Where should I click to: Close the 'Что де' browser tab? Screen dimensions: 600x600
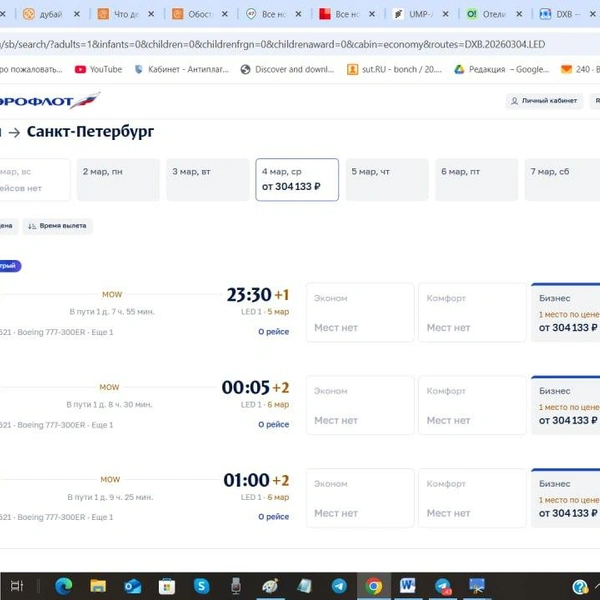[151, 14]
